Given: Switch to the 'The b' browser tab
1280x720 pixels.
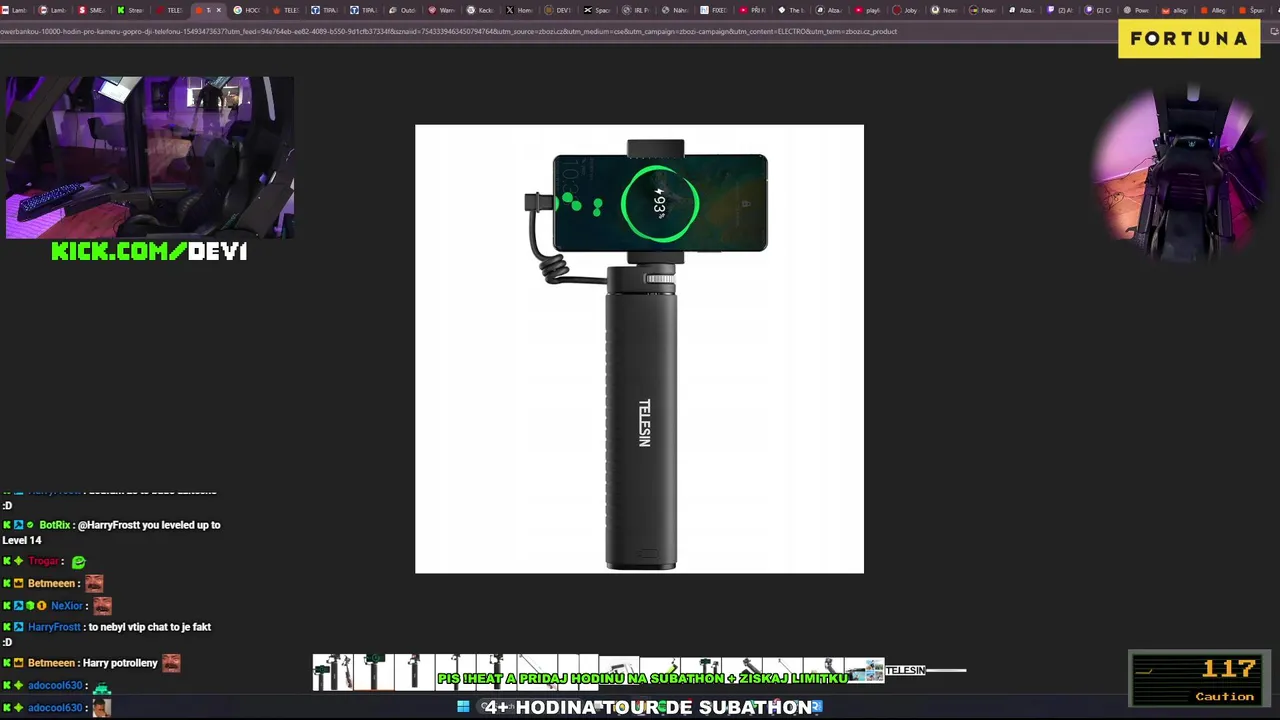Looking at the screenshot, I should click(792, 10).
